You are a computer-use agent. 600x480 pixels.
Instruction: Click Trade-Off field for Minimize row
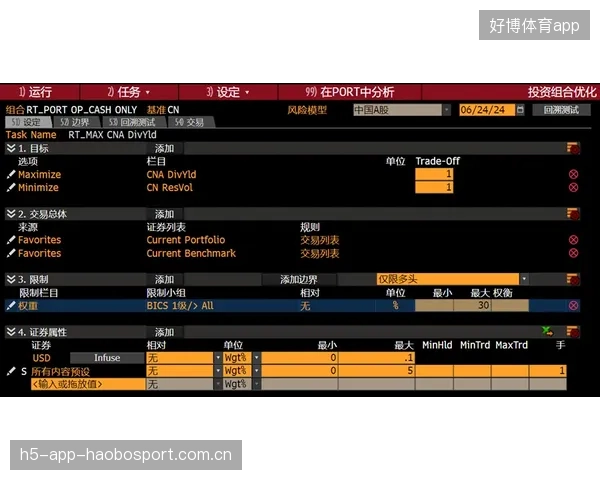point(434,188)
